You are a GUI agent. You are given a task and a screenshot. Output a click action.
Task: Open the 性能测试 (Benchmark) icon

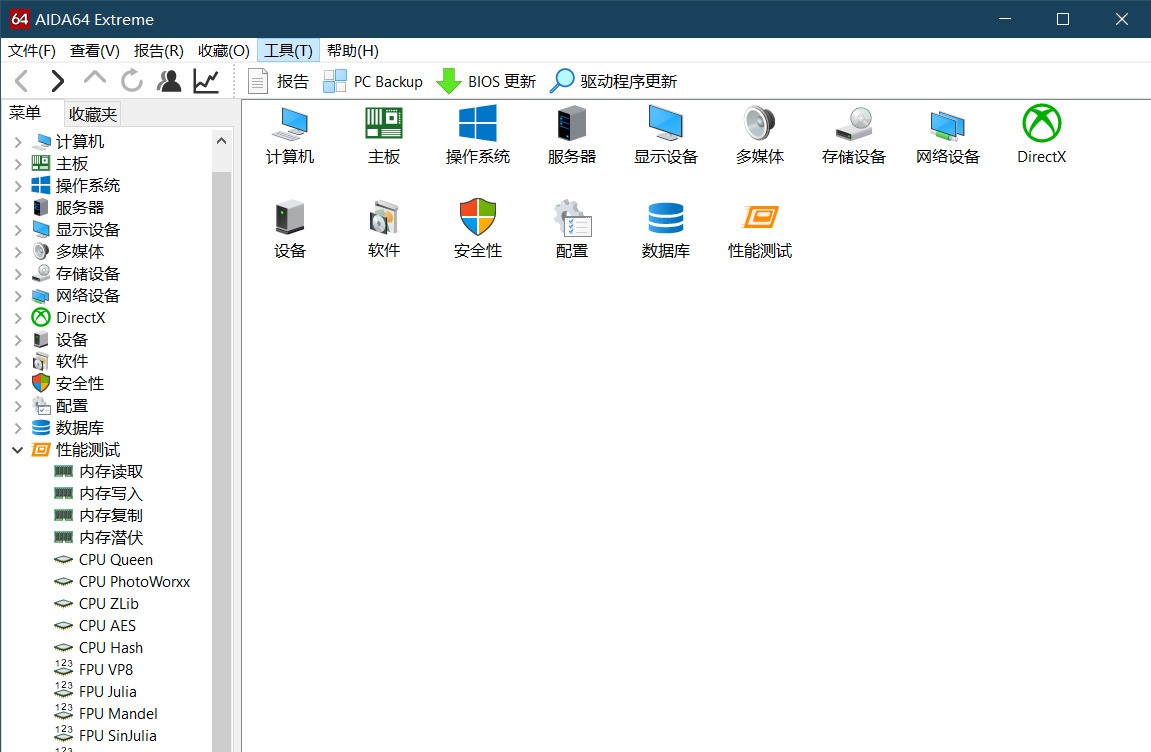(x=759, y=225)
